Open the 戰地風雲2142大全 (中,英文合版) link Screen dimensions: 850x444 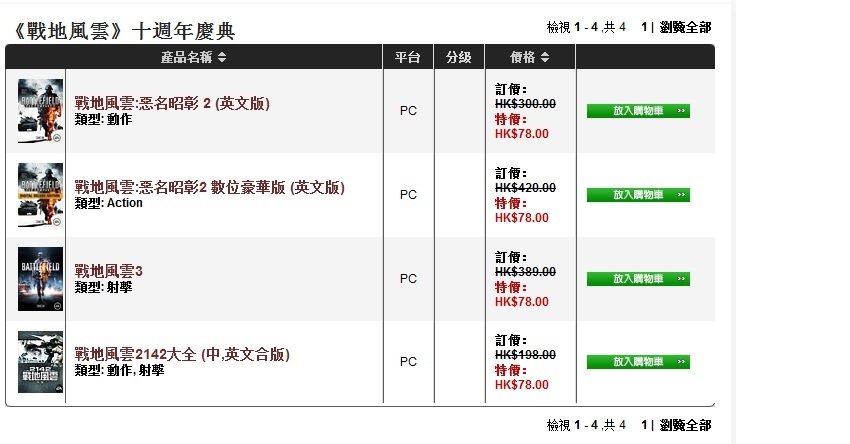tap(182, 354)
